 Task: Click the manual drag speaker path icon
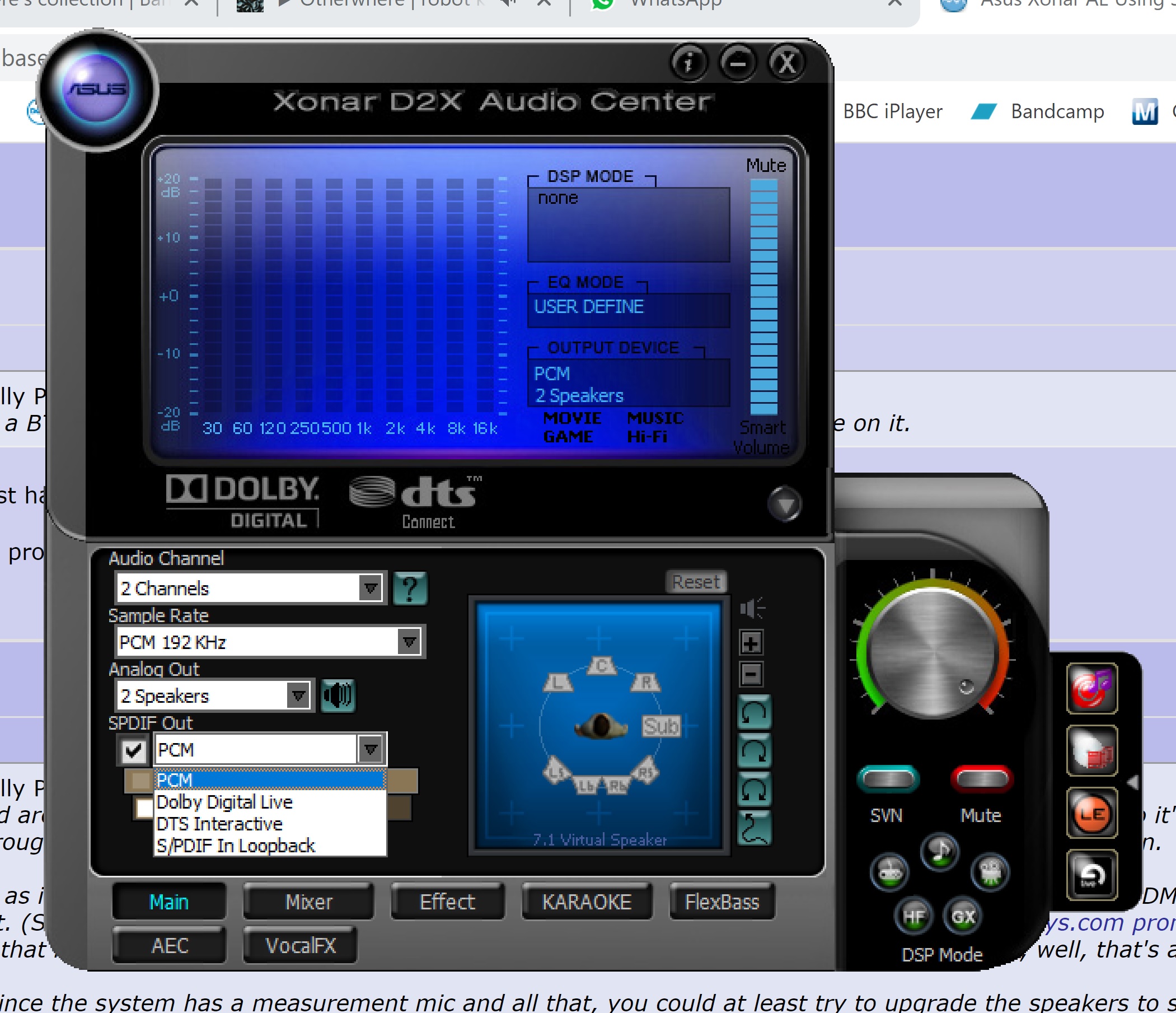point(754,827)
